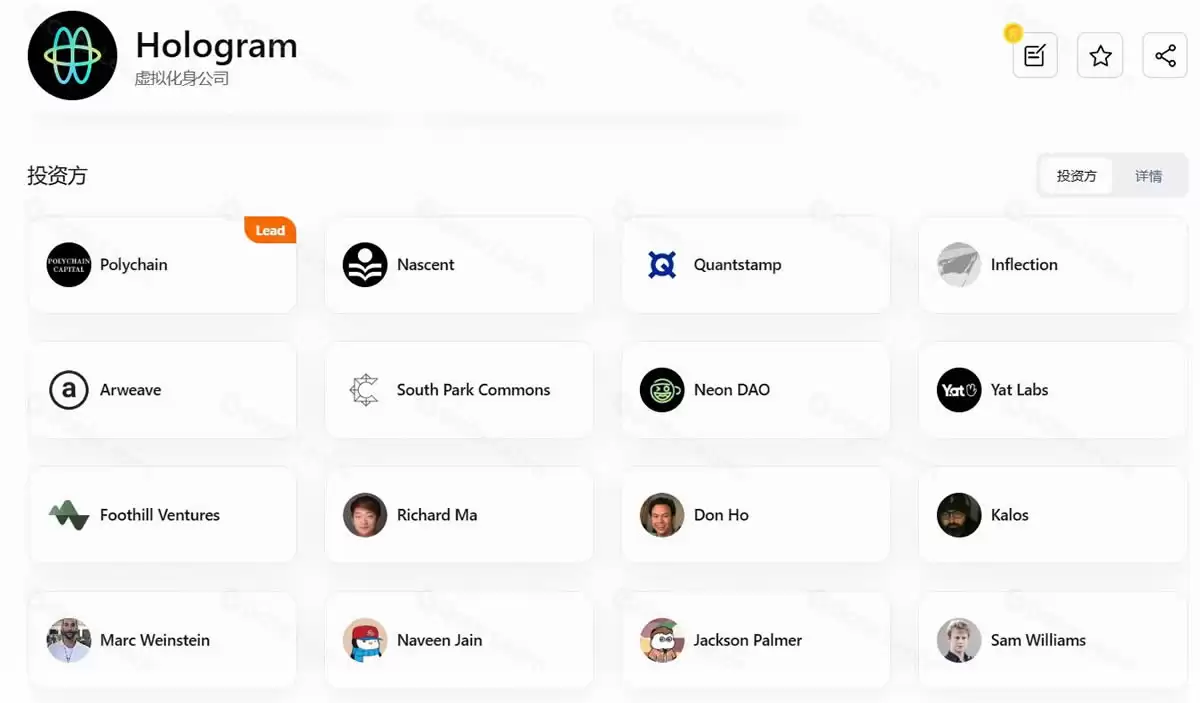Click the Yat Labs logo

[959, 390]
